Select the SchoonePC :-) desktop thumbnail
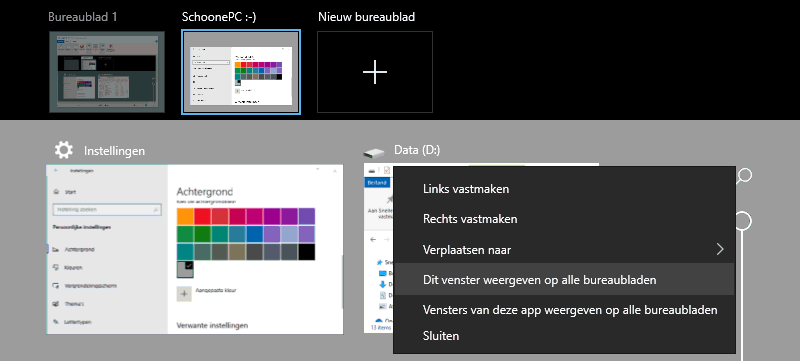This screenshot has width=800, height=361. pyautogui.click(x=241, y=72)
